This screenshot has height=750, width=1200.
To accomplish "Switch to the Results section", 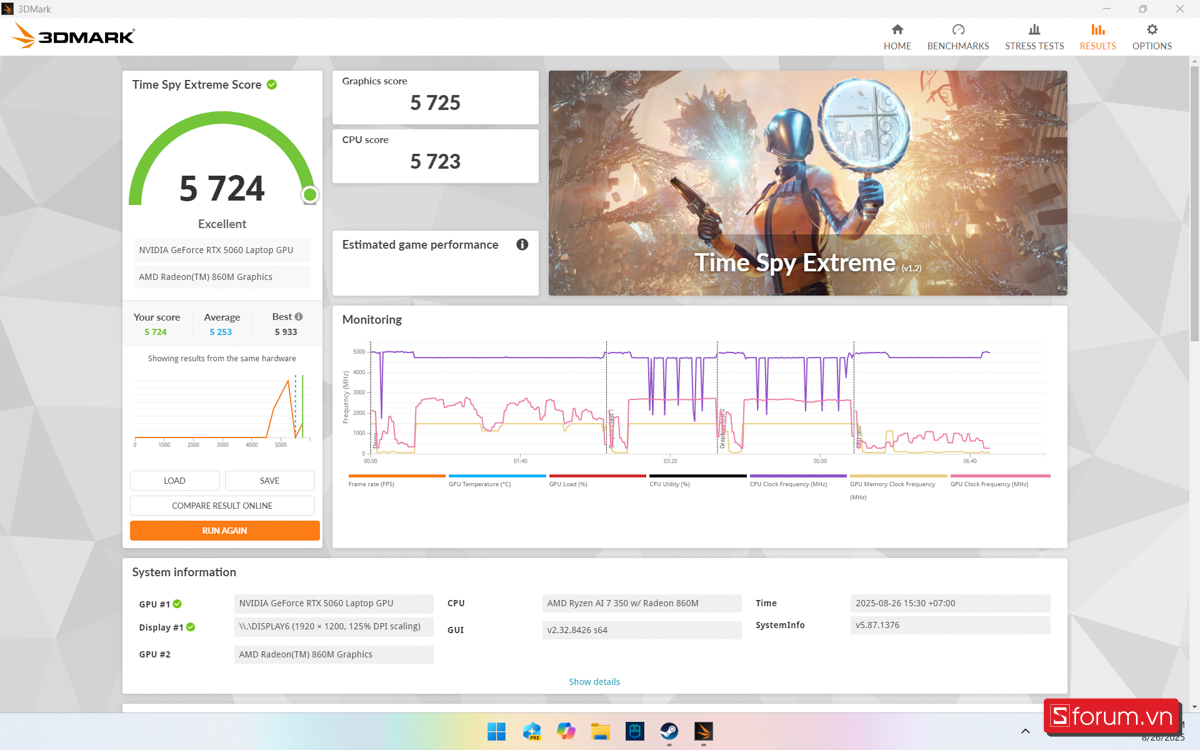I will point(1097,37).
